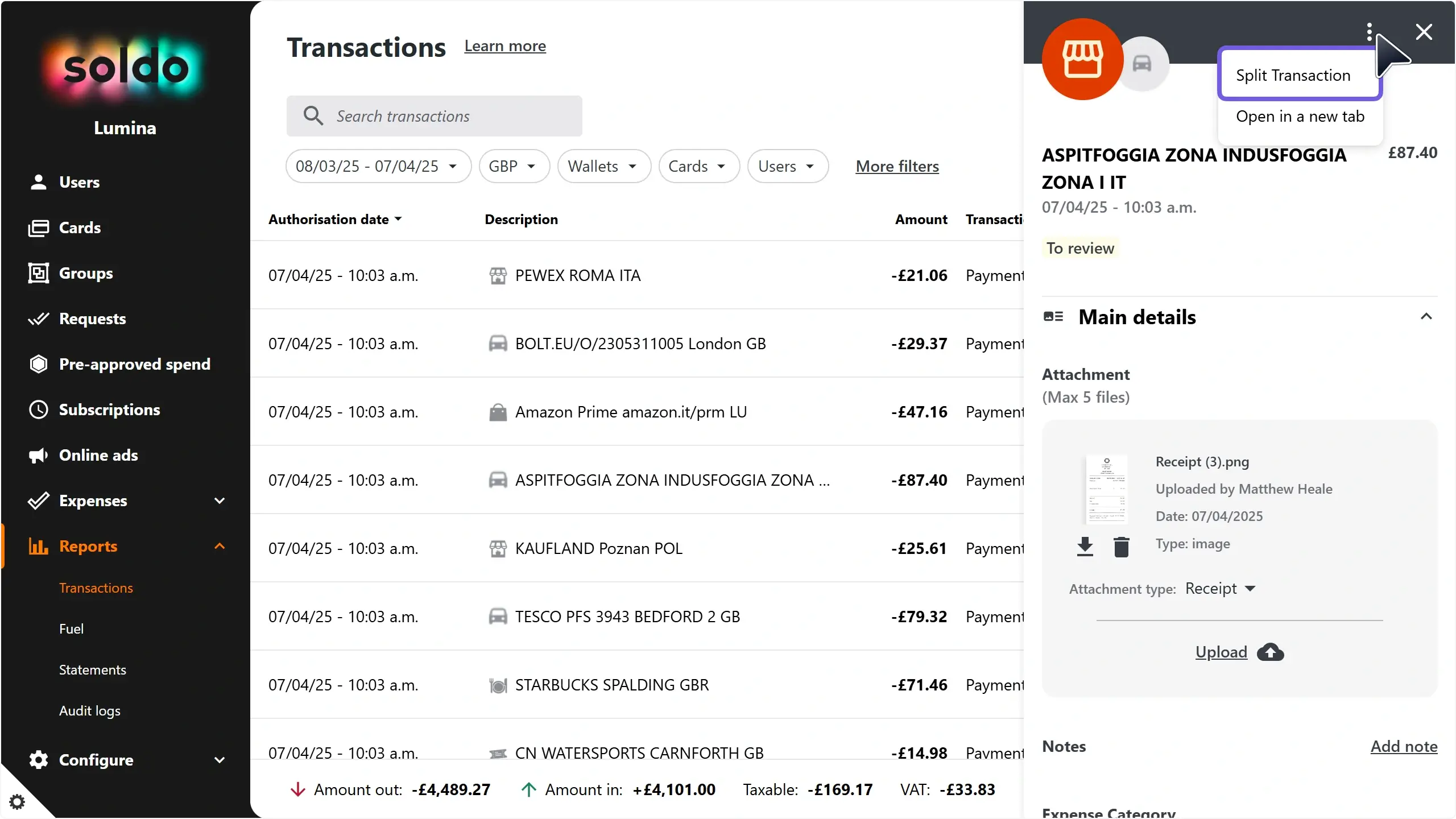This screenshot has height=819, width=1456.
Task: Open the Attachment type Receipt dropdown
Action: (1220, 589)
